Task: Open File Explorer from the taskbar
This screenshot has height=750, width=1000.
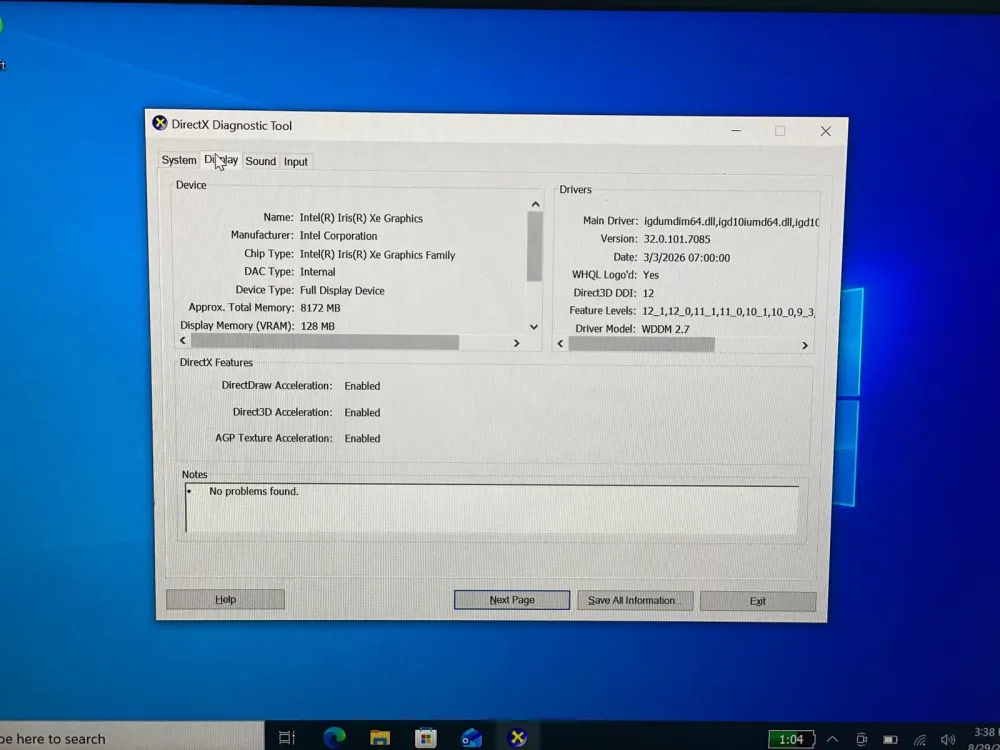Action: click(379, 738)
